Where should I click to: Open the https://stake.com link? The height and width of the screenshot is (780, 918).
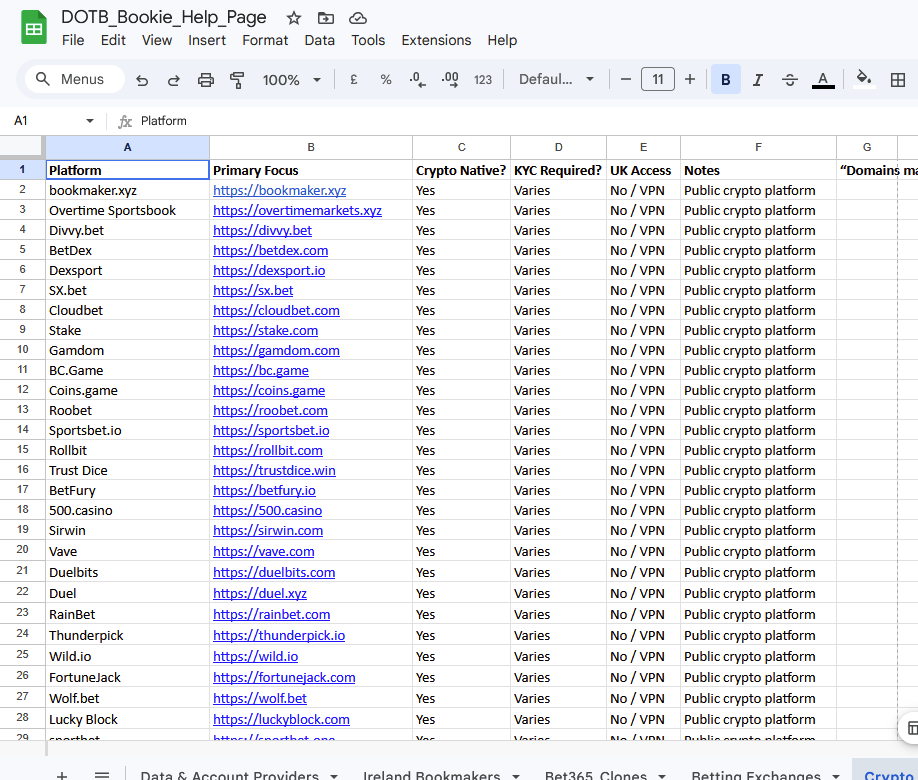pyautogui.click(x=265, y=330)
